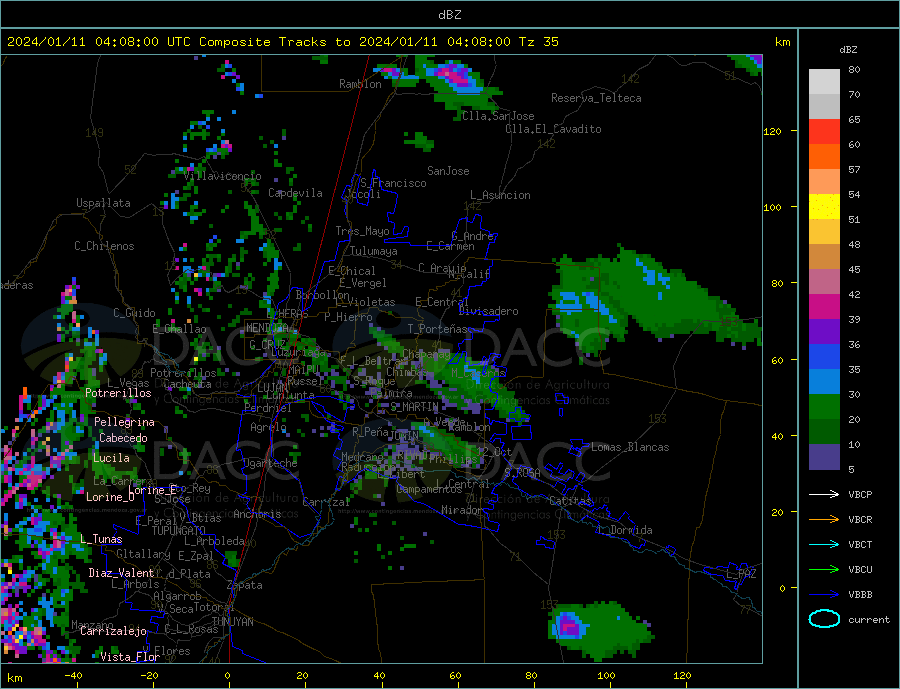Viewport: 900px width, 689px height.
Task: Click the Potrerillos pink label
Action: [118, 393]
